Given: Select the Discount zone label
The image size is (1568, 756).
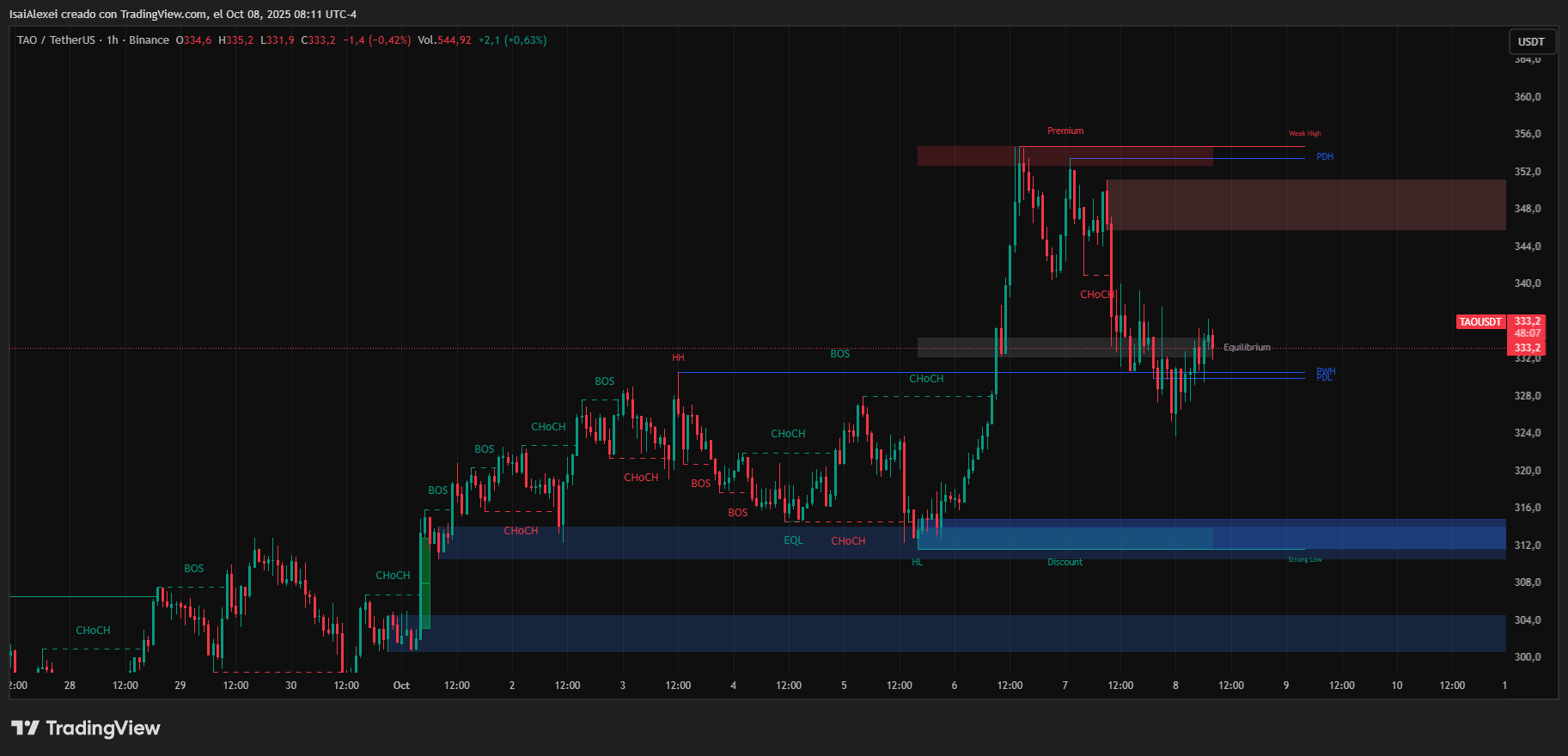Looking at the screenshot, I should (1065, 562).
